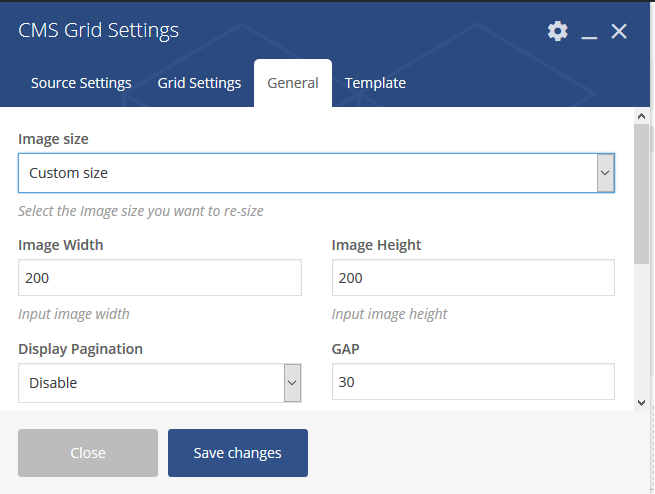This screenshot has width=655, height=494.
Task: Go to the Template tab
Action: [x=375, y=83]
